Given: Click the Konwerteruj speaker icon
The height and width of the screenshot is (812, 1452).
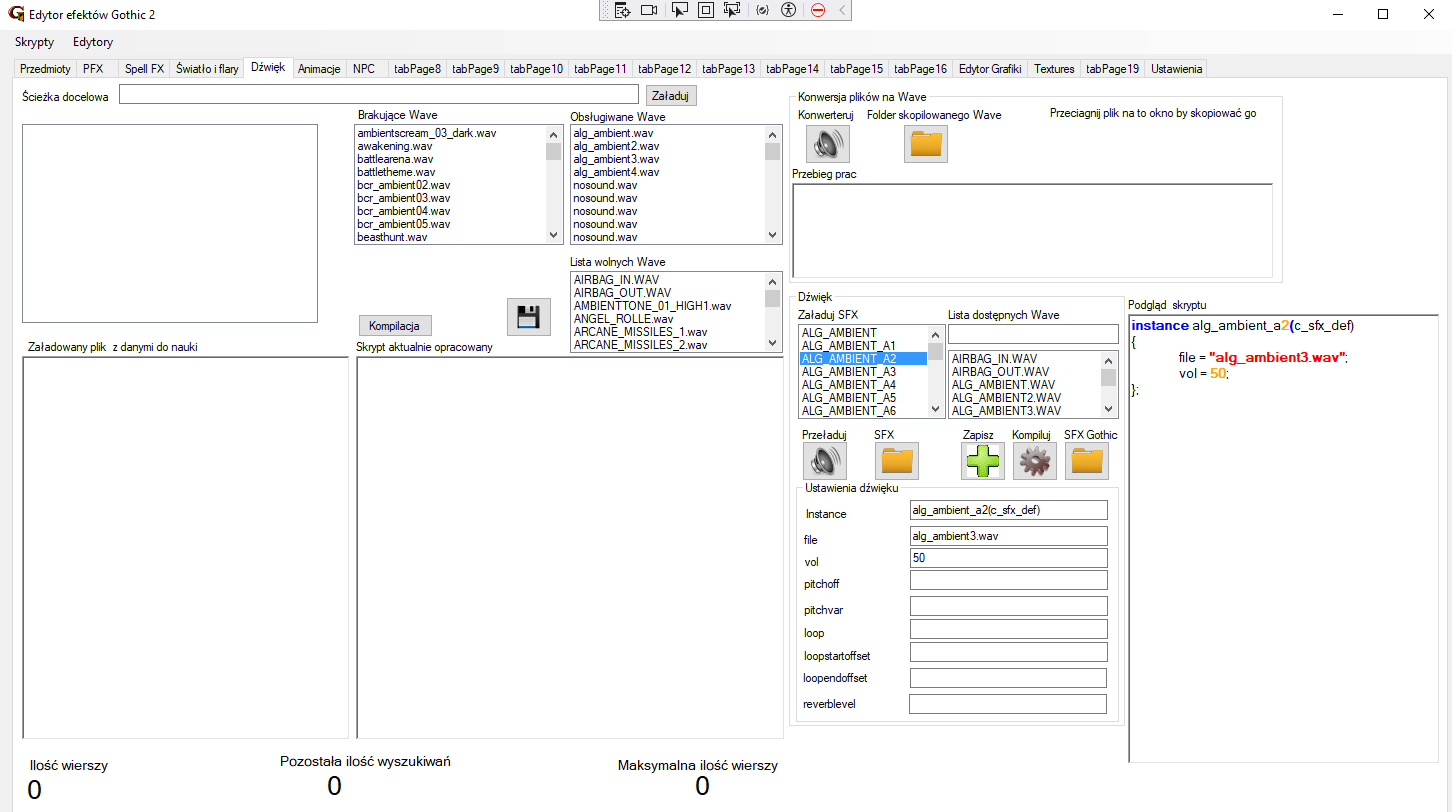Looking at the screenshot, I should click(x=827, y=144).
